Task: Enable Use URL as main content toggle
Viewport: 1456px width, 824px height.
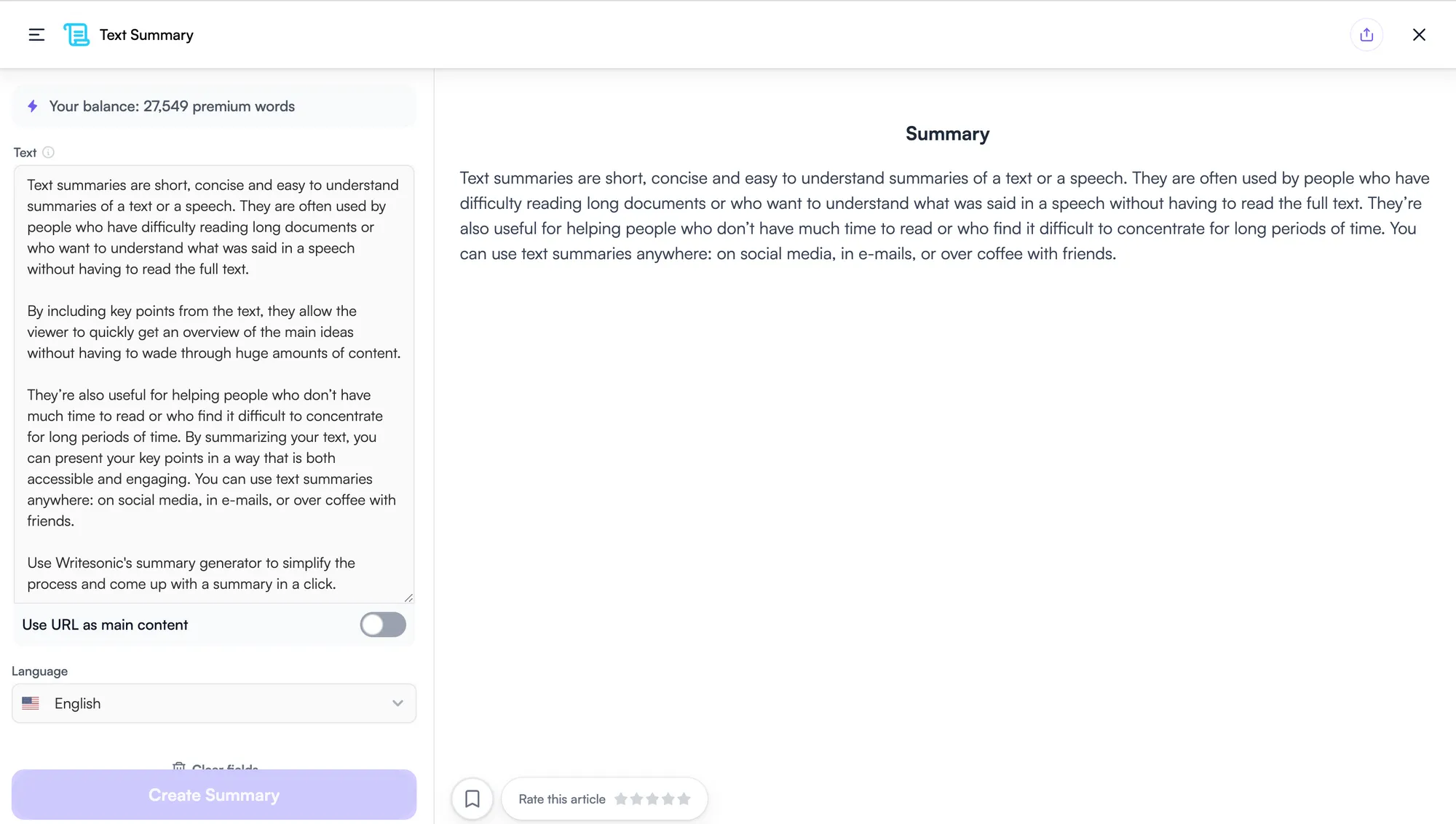Action: coord(383,625)
